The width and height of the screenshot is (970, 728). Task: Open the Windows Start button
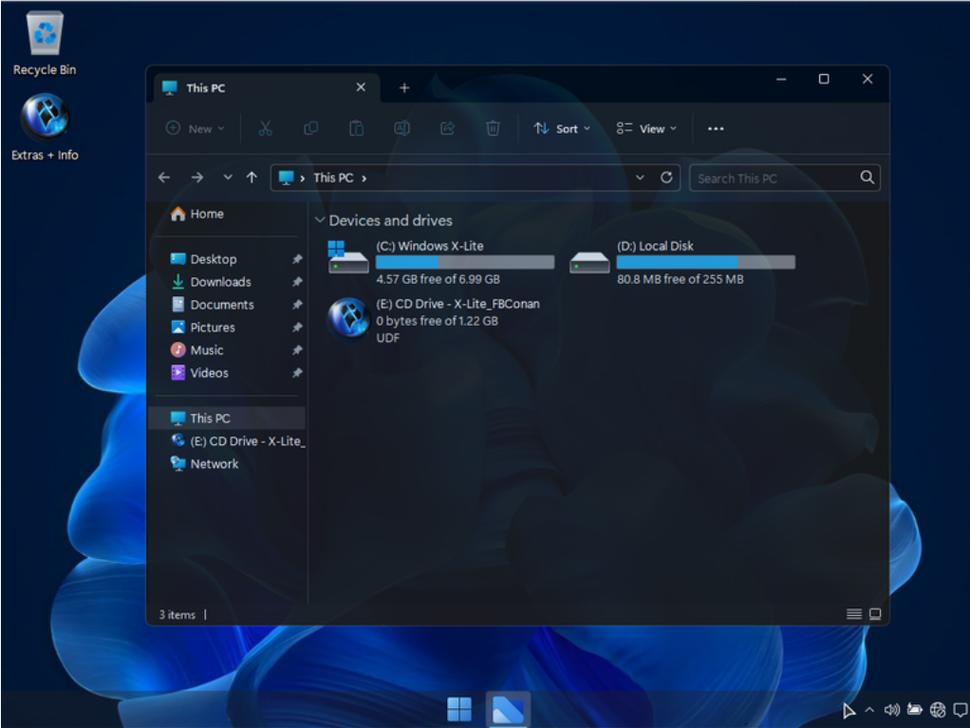459,709
